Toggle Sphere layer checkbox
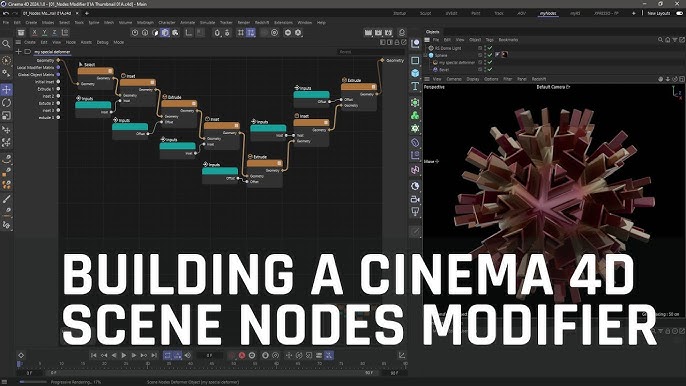Image resolution: width=686 pixels, height=386 pixels. coord(480,55)
